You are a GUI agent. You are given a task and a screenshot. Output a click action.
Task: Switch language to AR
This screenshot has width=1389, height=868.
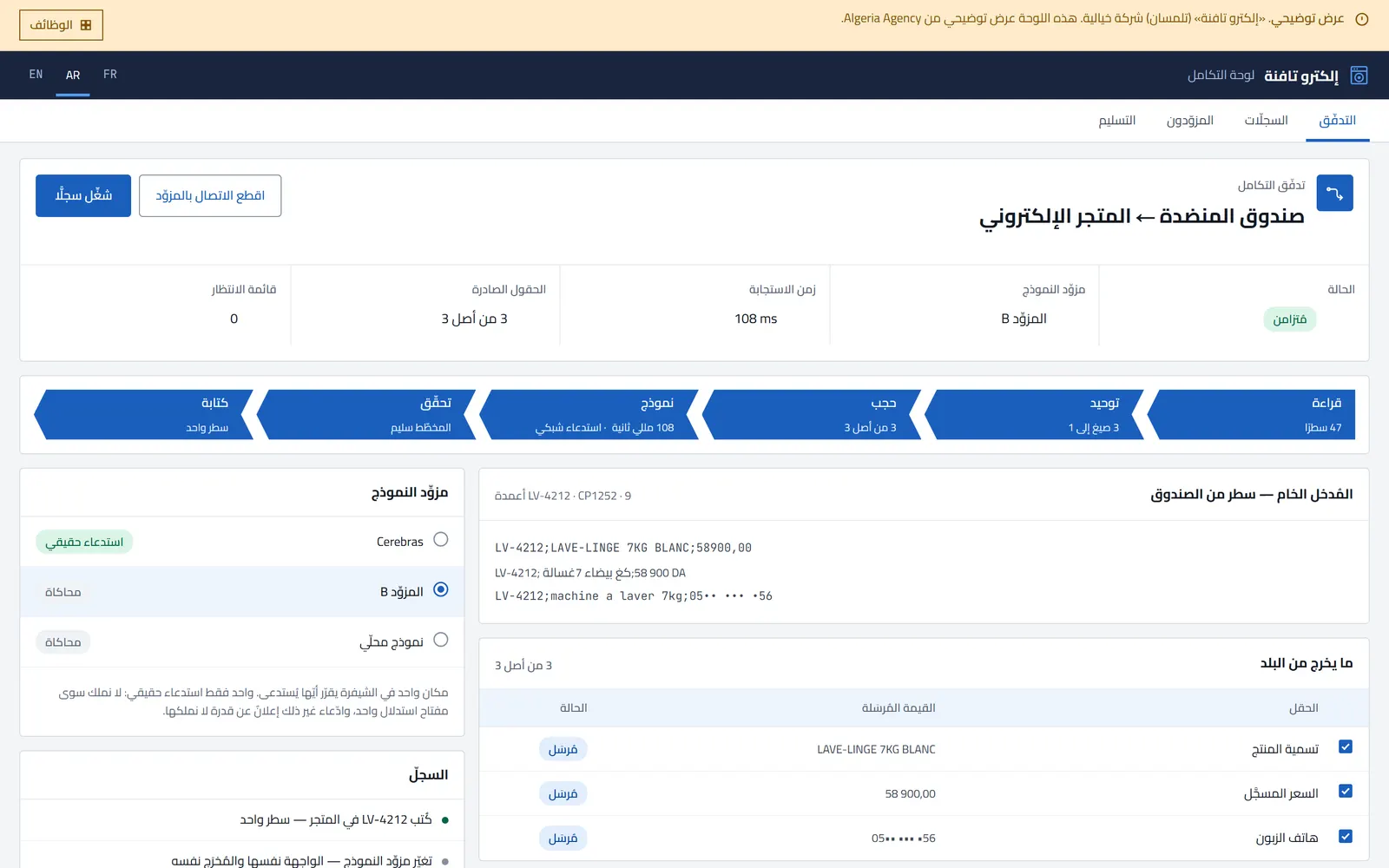73,75
